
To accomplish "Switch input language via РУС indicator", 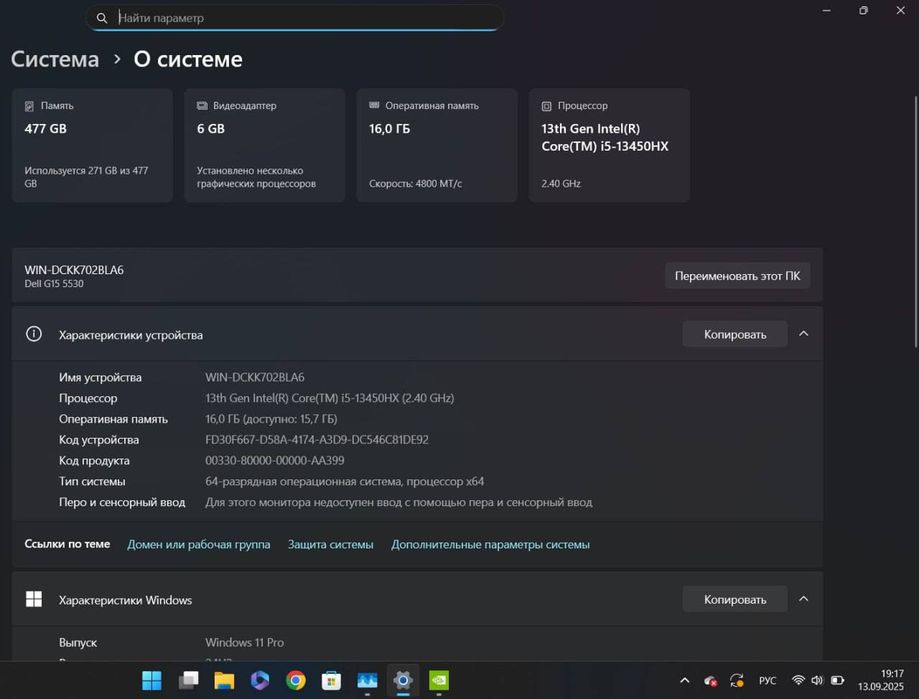I will point(767,680).
